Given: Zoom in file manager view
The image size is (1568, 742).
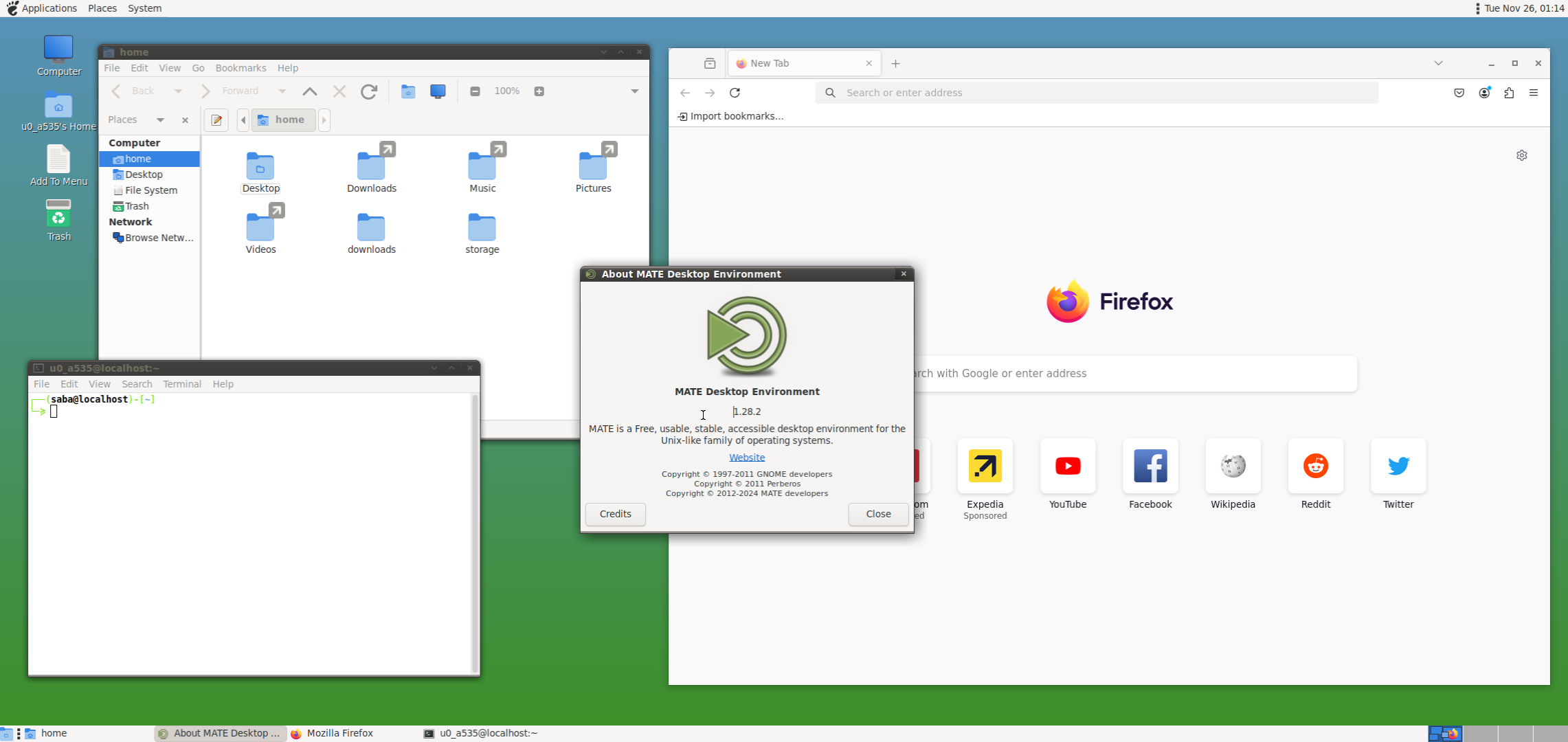Looking at the screenshot, I should [x=539, y=91].
